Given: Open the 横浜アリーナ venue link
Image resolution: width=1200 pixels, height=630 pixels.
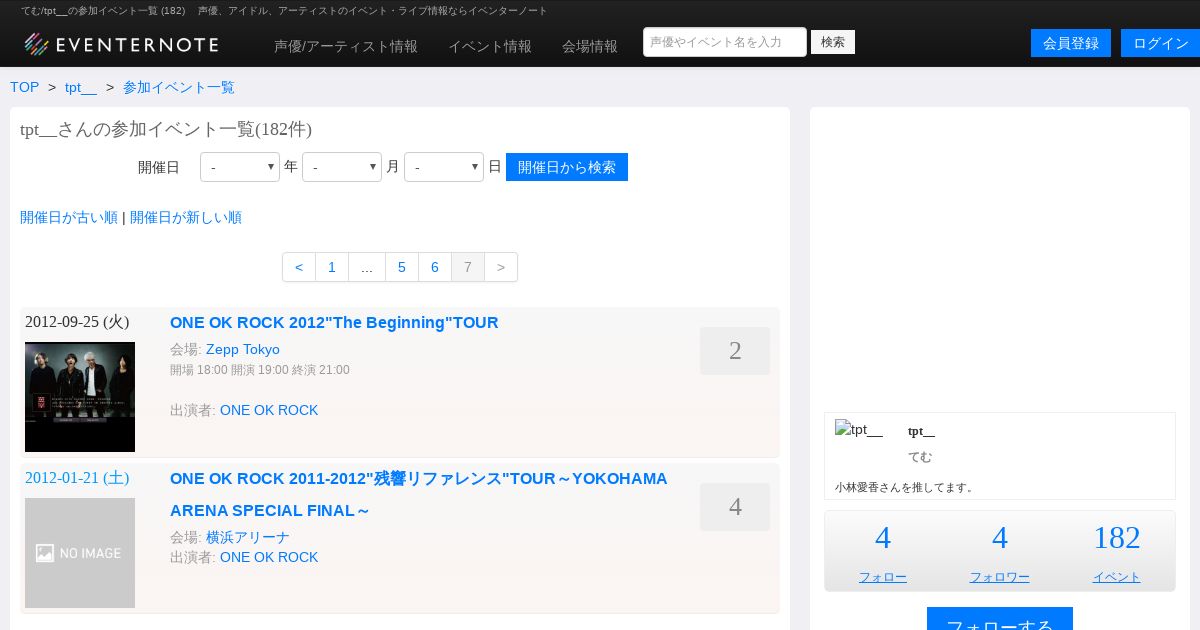Looking at the screenshot, I should pyautogui.click(x=248, y=537).
